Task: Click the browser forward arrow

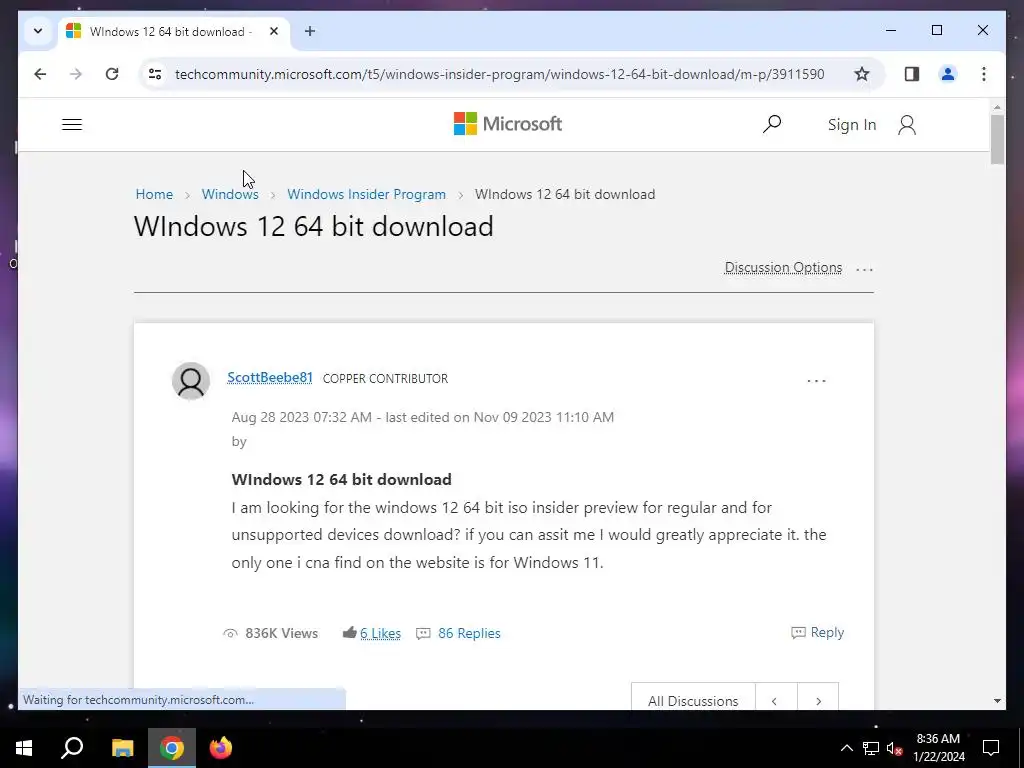Action: [x=76, y=74]
